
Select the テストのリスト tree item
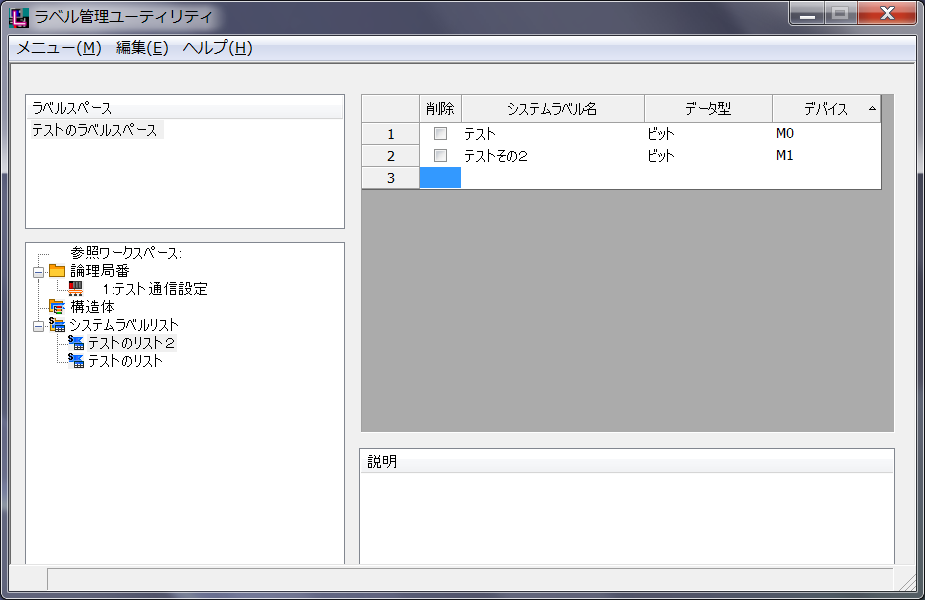(125, 360)
